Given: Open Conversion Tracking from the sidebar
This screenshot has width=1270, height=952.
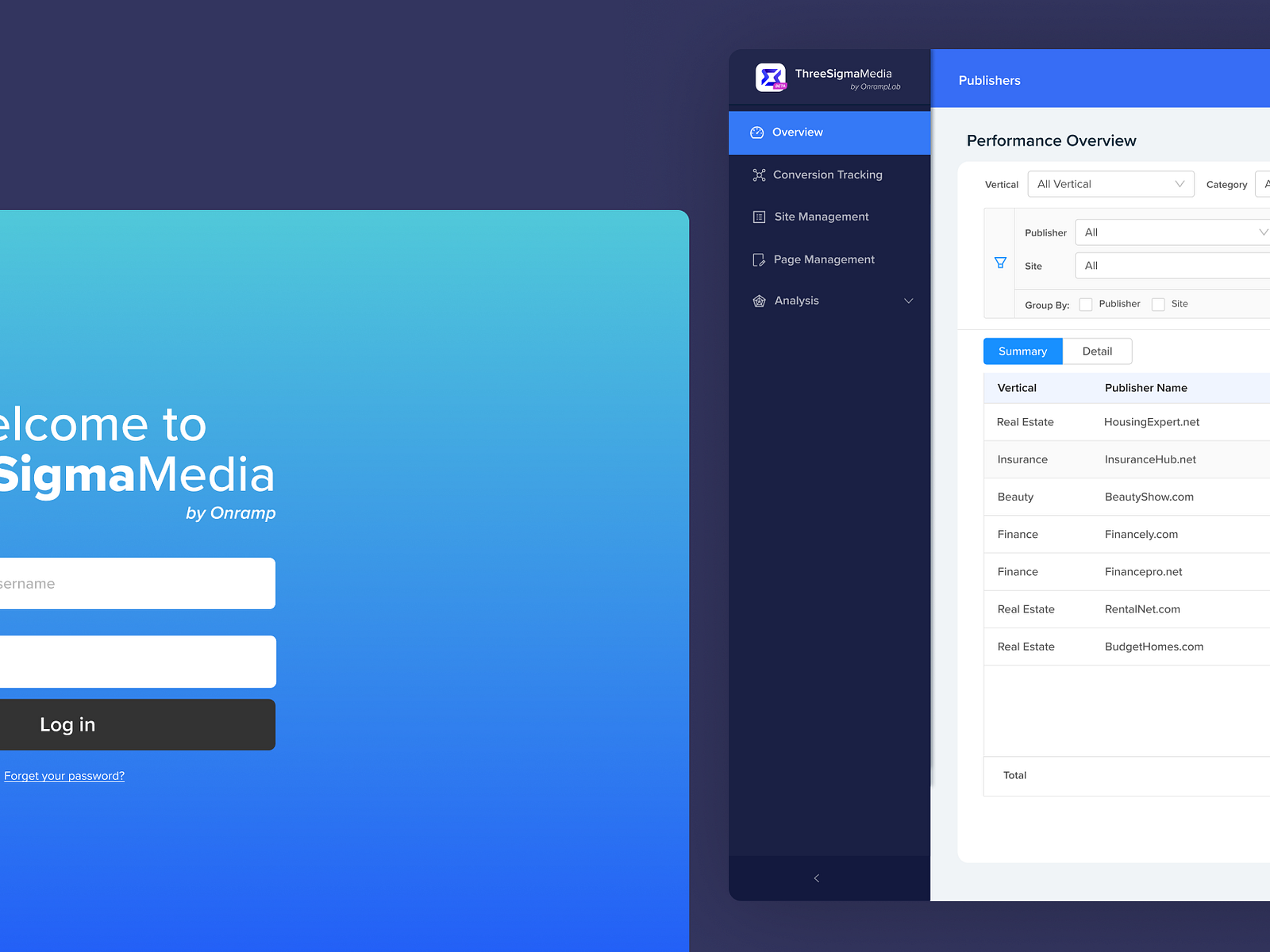Looking at the screenshot, I should click(758, 175).
